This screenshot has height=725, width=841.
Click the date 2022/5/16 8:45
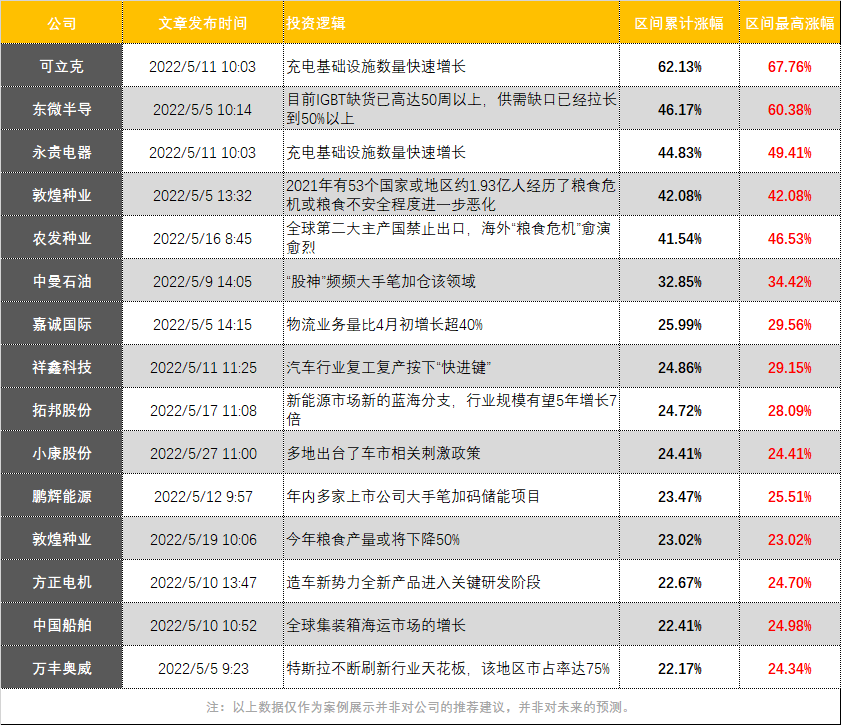click(x=203, y=239)
